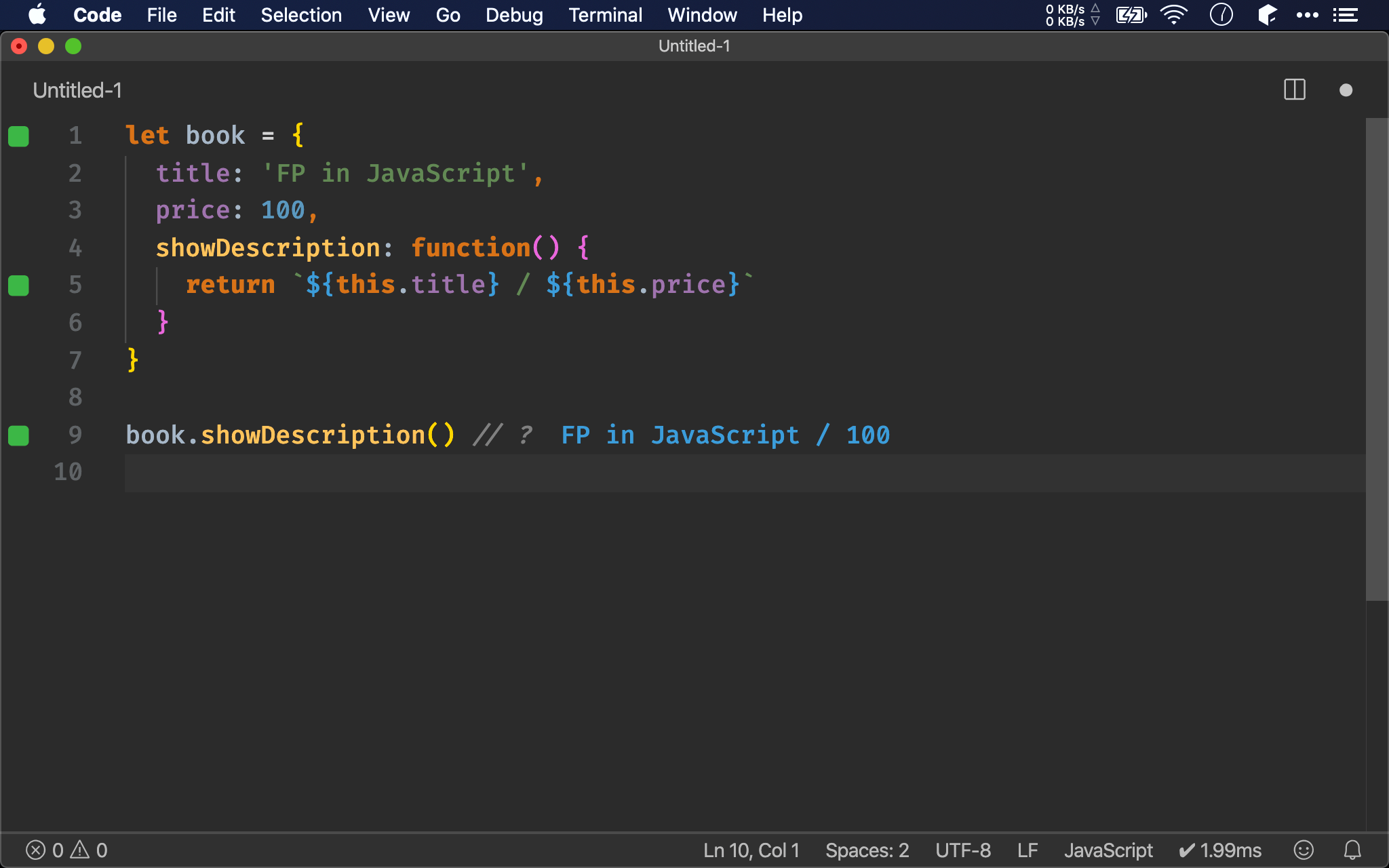1389x868 pixels.
Task: Click the green coverage marker on line 1
Action: (18, 136)
